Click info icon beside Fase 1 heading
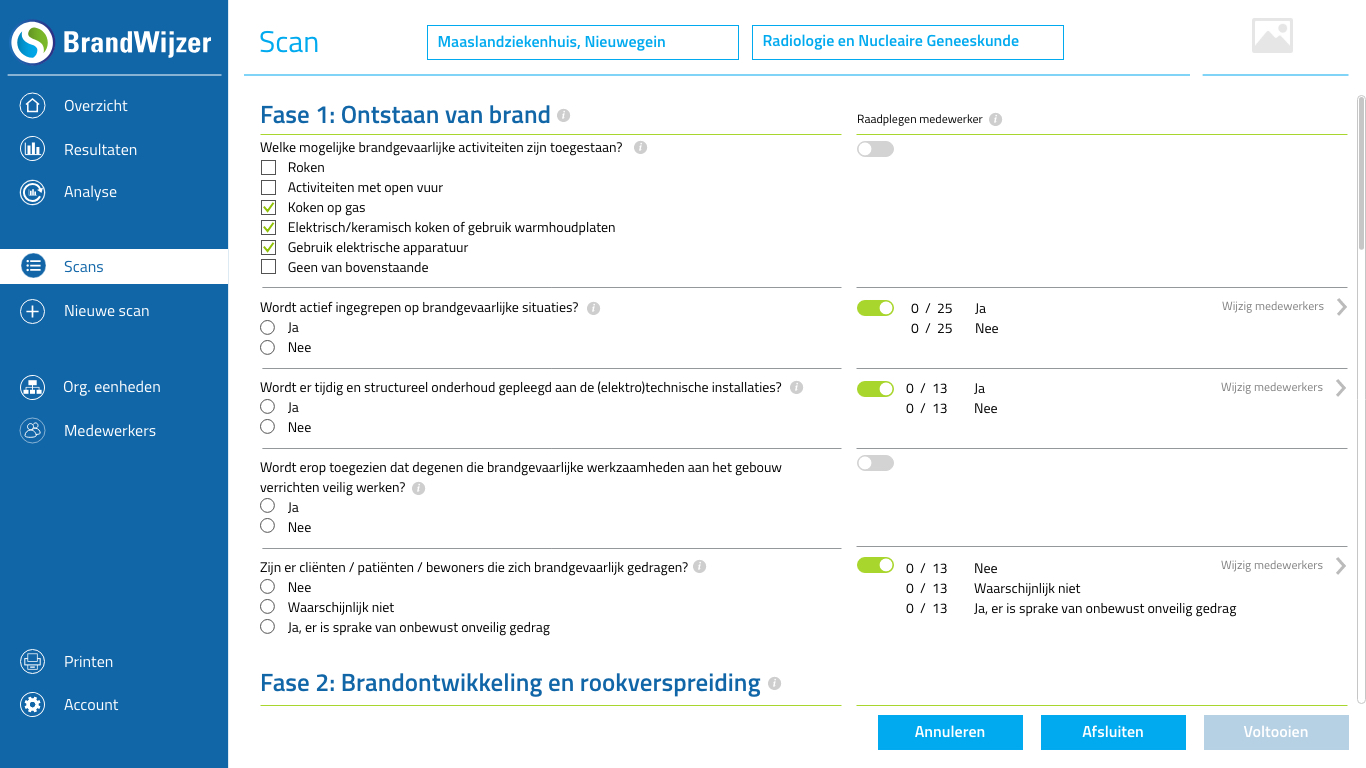 click(564, 116)
